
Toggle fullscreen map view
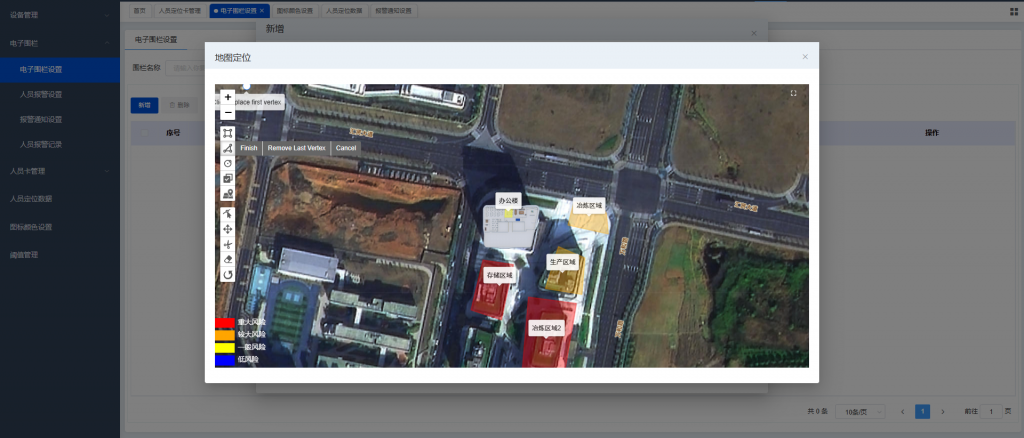click(793, 93)
